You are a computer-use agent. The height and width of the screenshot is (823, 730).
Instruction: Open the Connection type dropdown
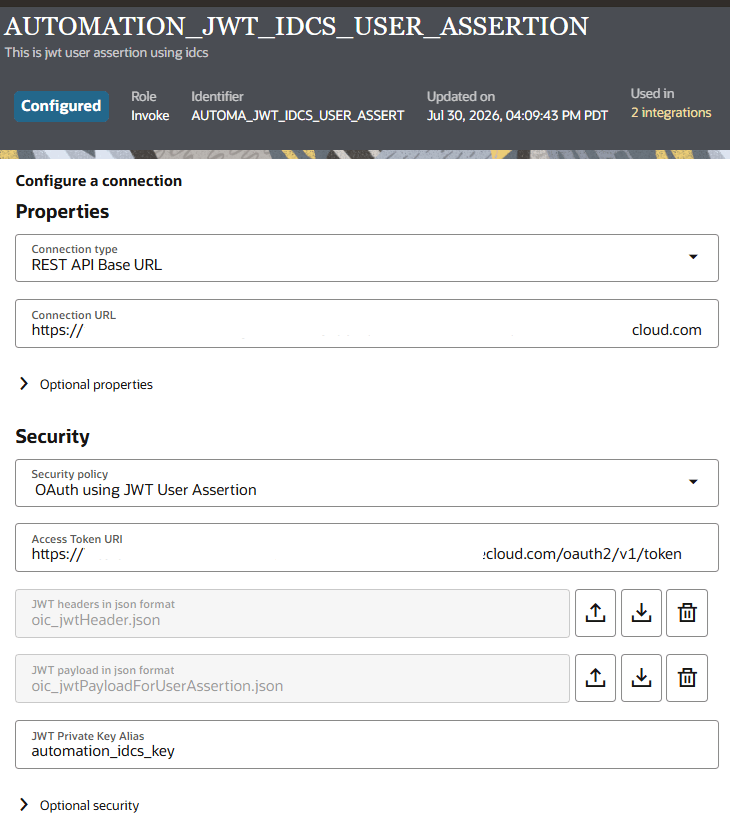367,258
